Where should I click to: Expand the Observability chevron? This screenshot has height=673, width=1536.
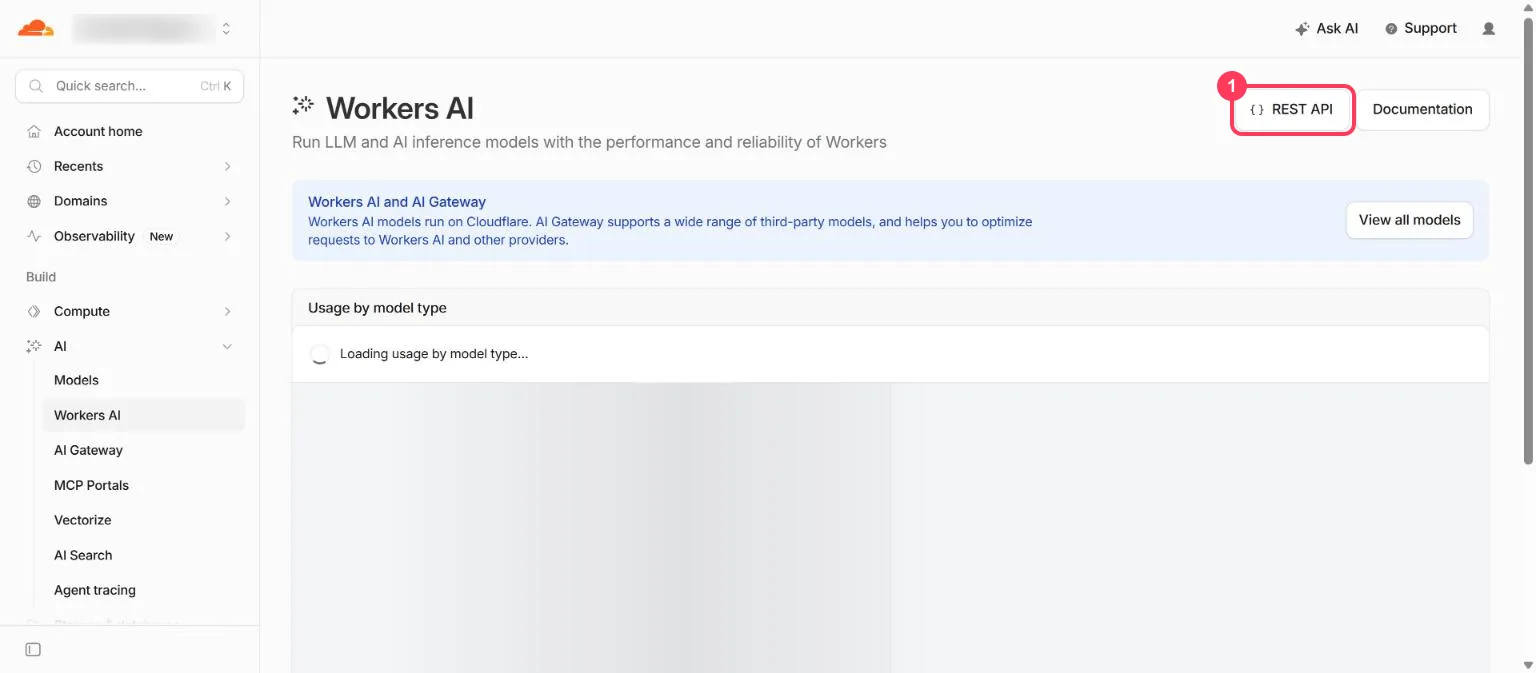tap(227, 236)
